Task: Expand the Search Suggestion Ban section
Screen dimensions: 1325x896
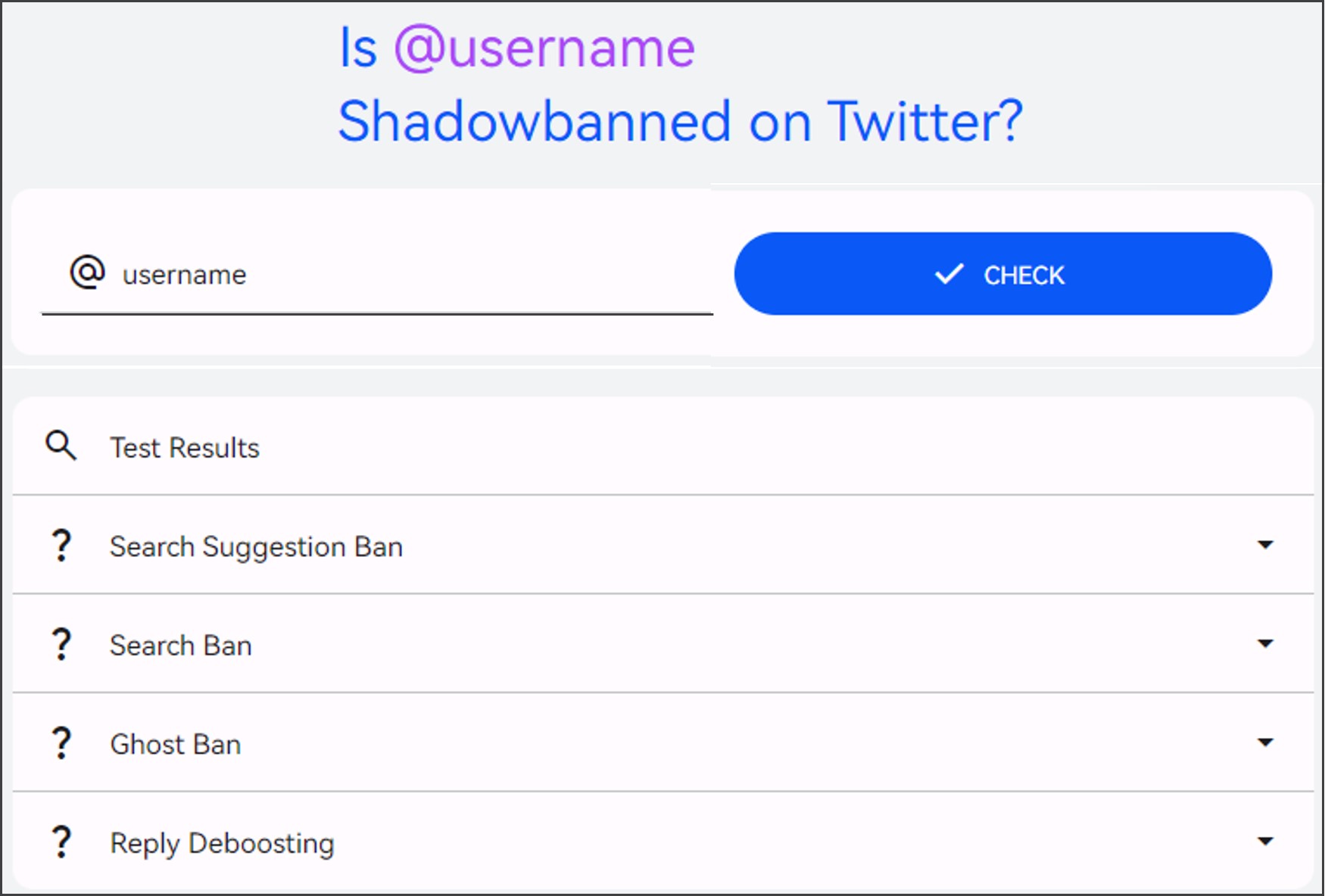Action: click(x=1266, y=545)
